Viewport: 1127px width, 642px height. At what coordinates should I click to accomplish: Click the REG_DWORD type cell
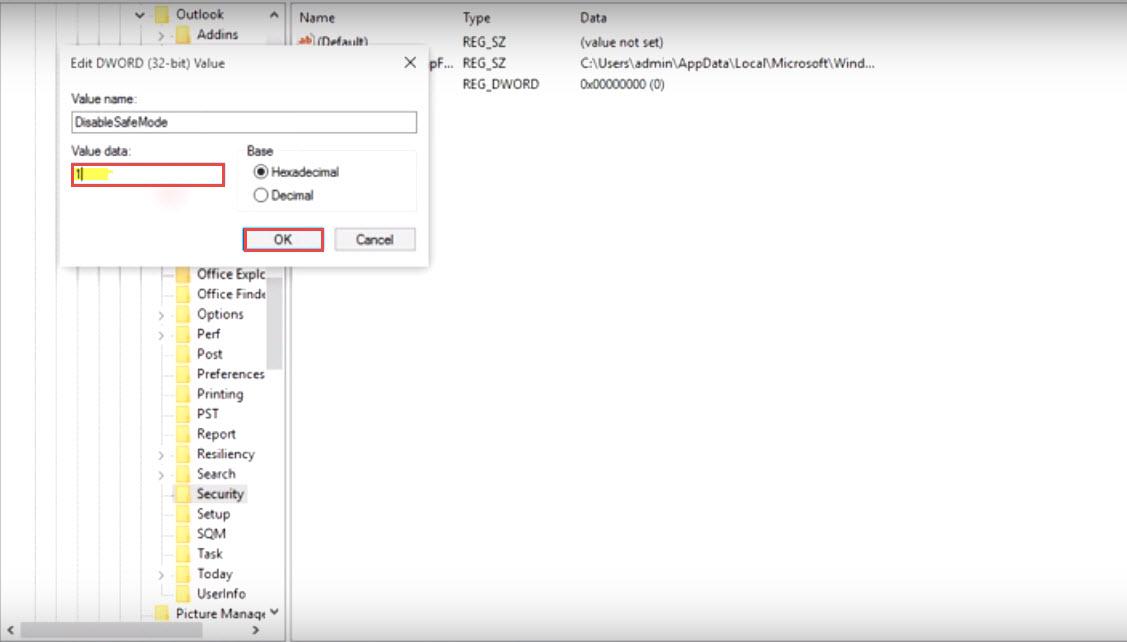click(500, 84)
